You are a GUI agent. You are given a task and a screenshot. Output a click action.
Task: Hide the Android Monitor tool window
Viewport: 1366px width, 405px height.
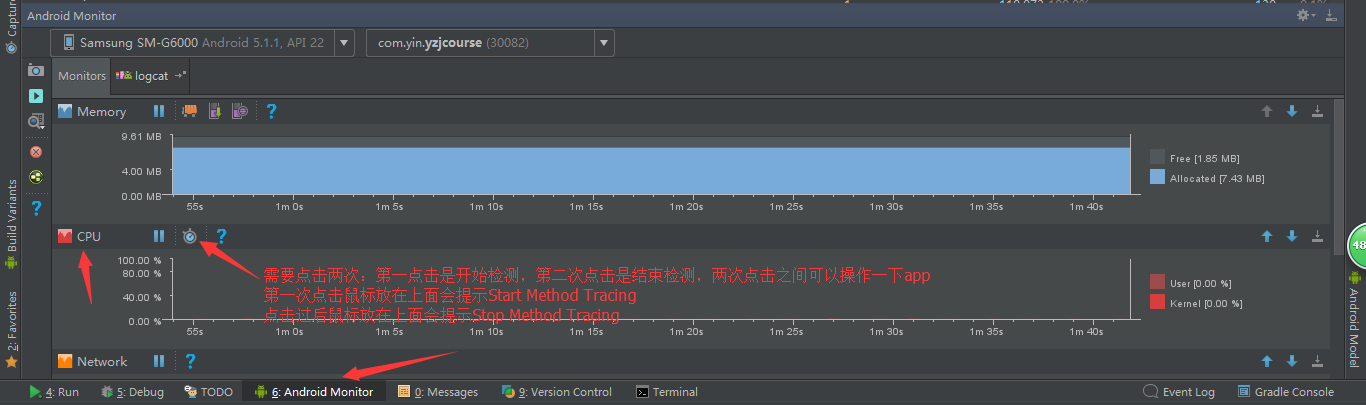[1330, 15]
